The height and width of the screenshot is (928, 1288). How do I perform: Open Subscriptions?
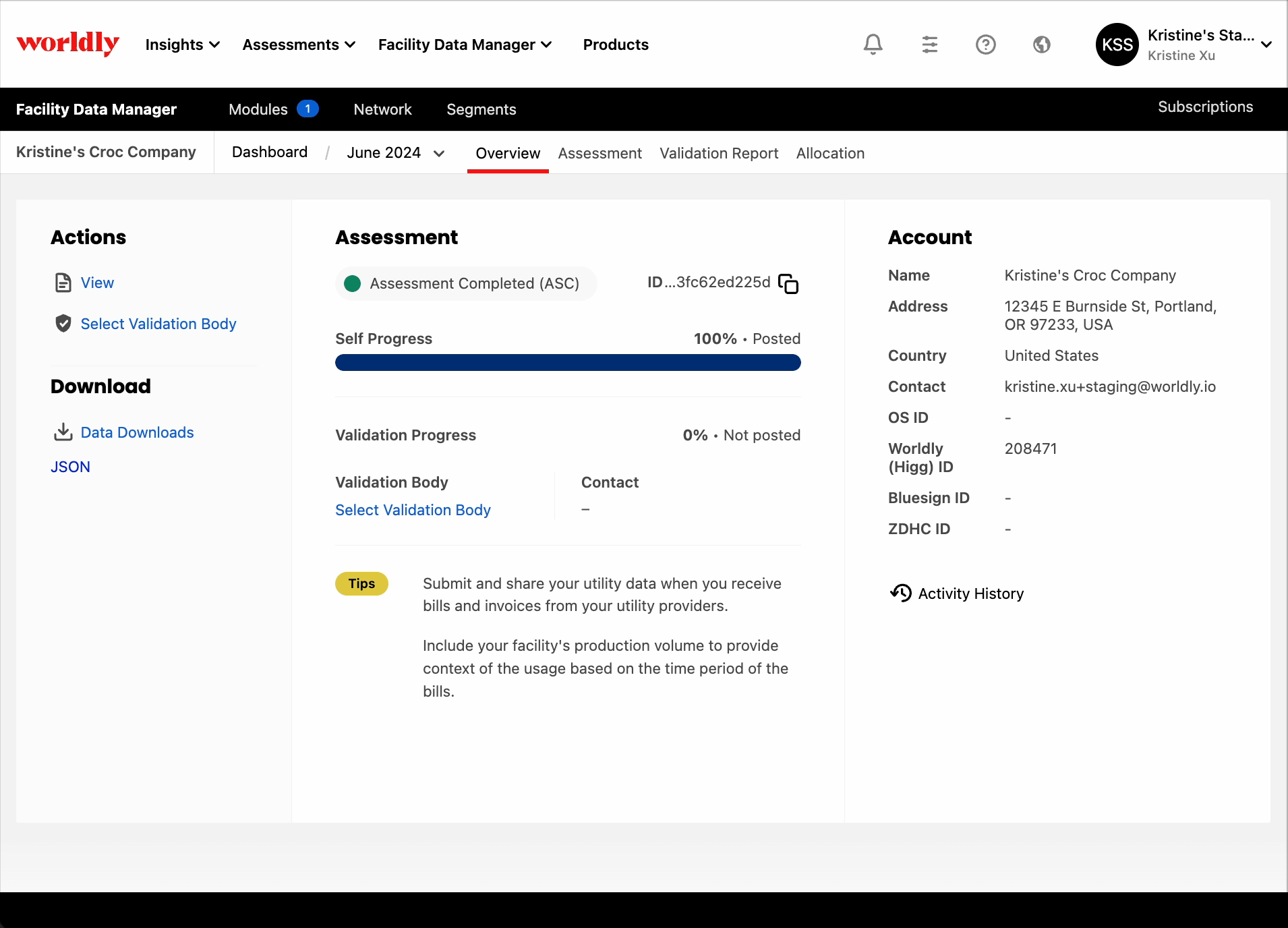[1205, 107]
